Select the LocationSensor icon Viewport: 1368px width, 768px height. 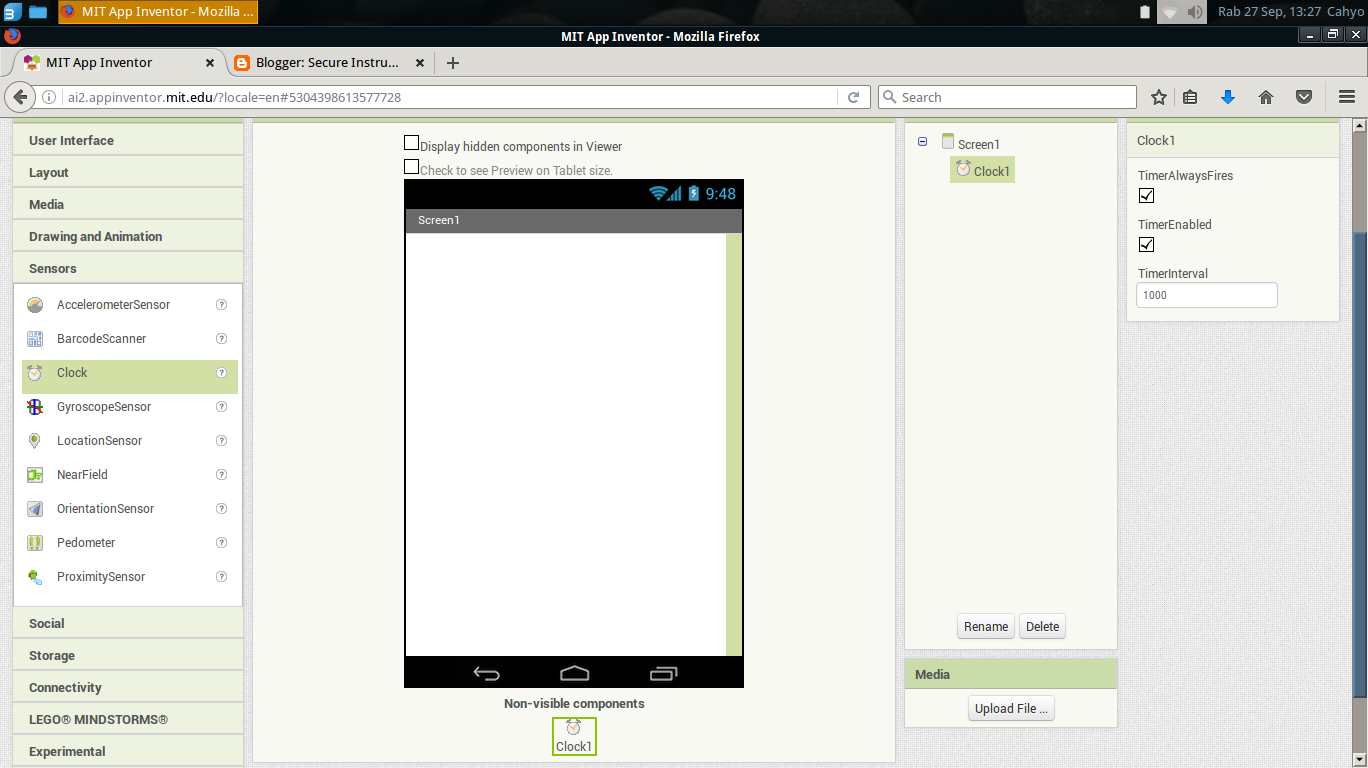coord(35,440)
